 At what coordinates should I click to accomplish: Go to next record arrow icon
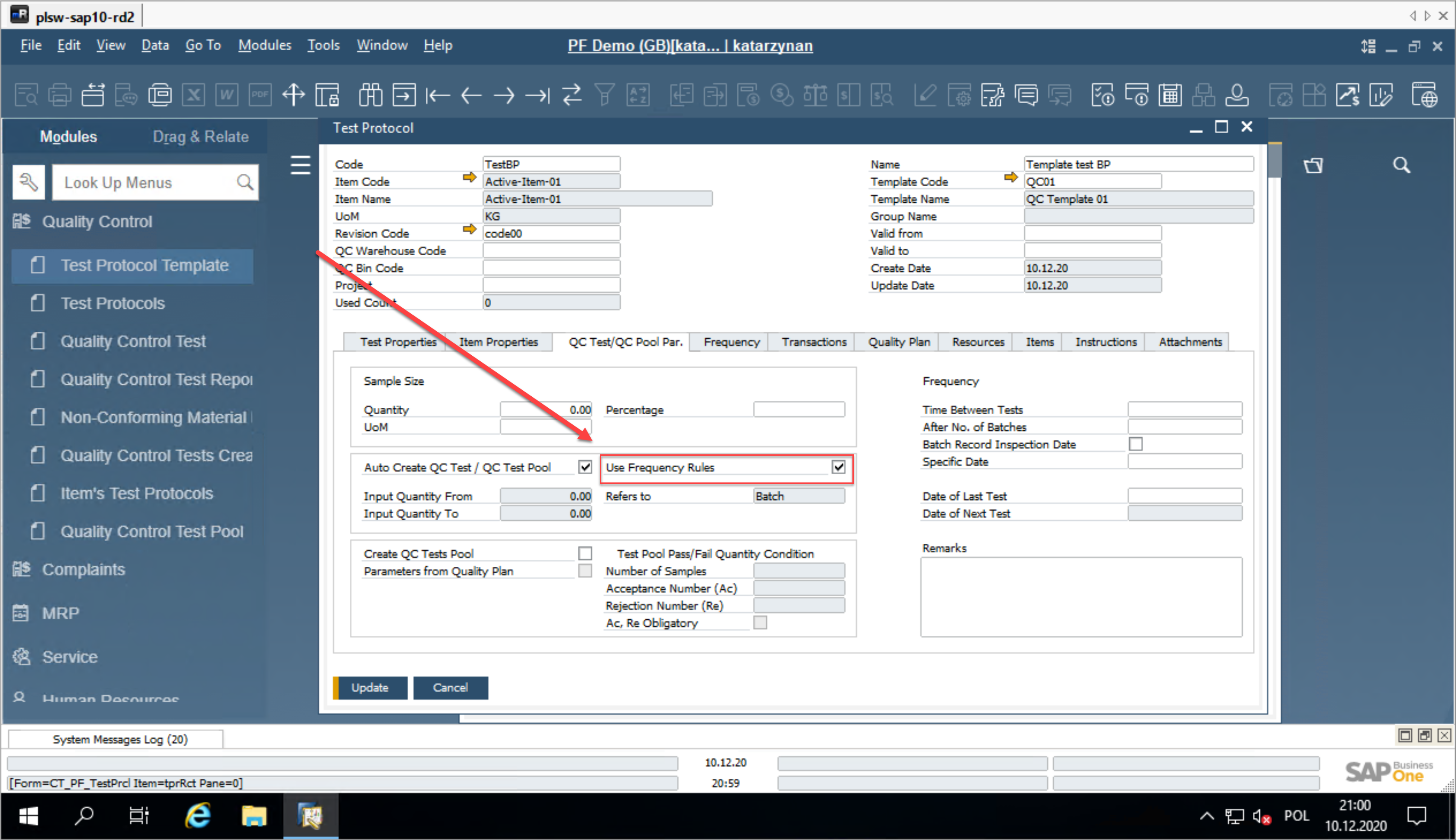[x=504, y=95]
